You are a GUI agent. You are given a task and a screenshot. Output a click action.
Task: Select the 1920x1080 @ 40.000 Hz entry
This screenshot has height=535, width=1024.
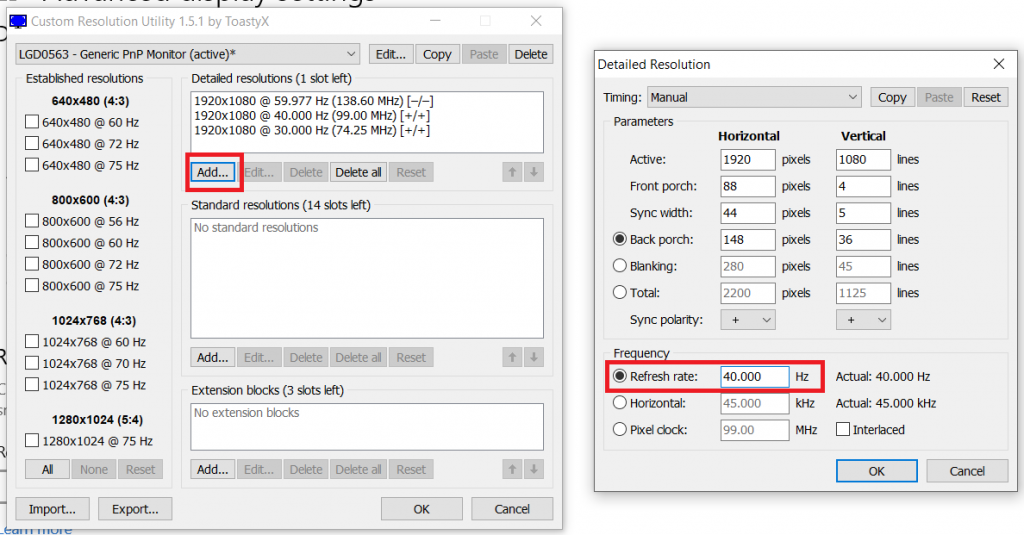(x=312, y=116)
